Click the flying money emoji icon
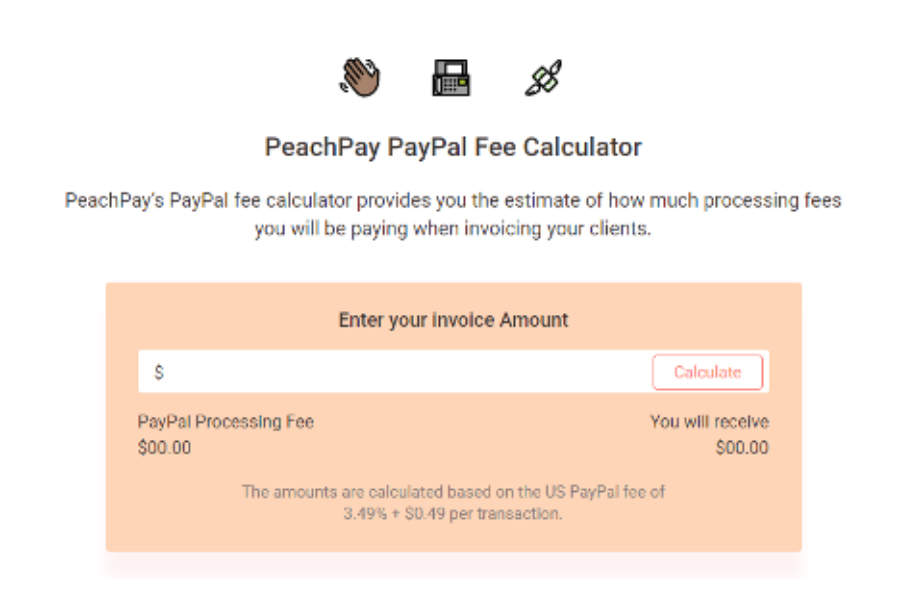 click(x=543, y=78)
